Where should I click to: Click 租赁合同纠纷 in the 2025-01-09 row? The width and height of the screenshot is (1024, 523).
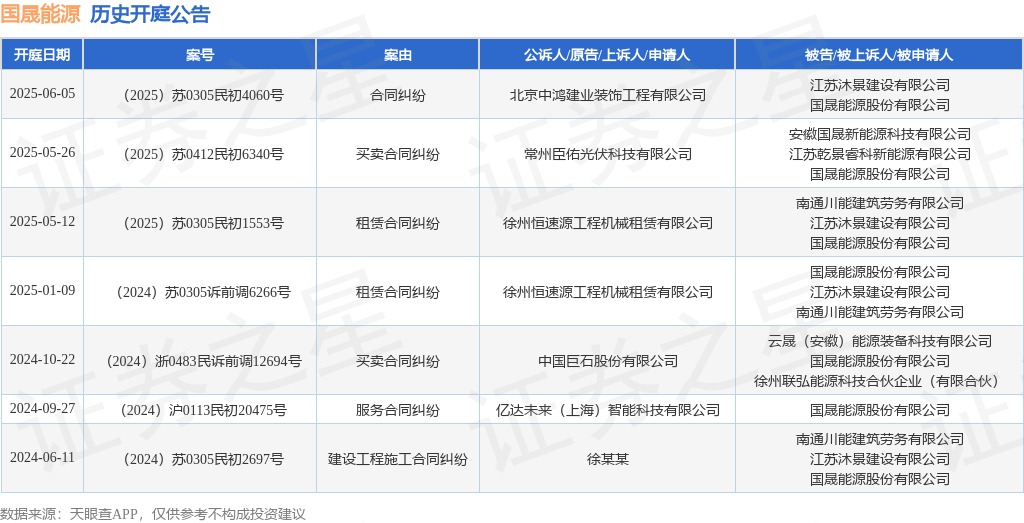398,293
